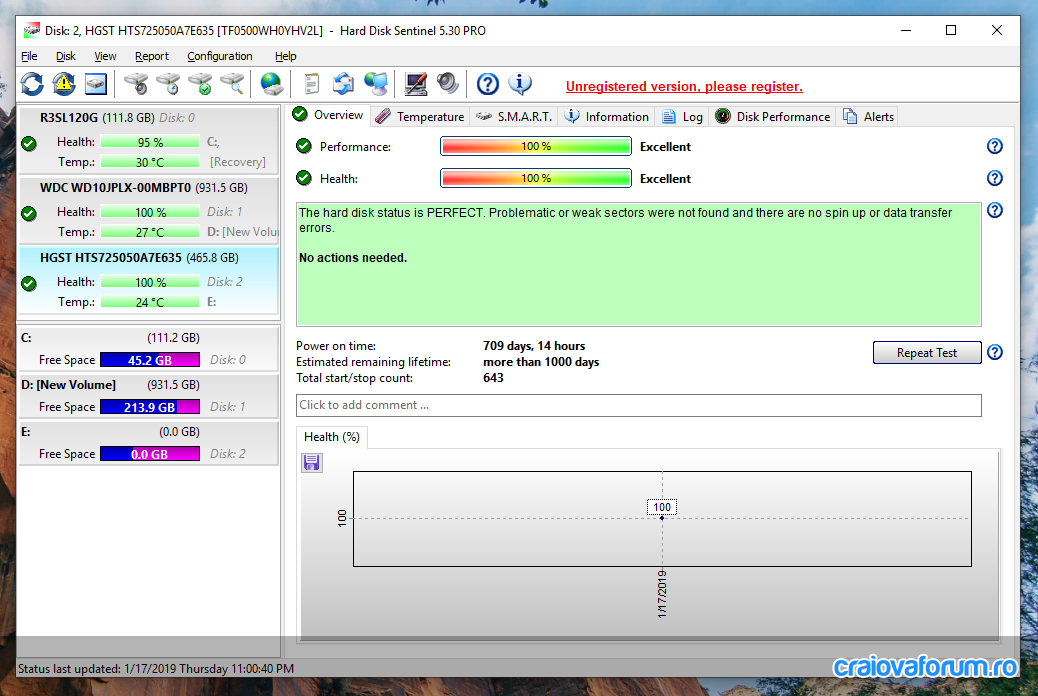Click the help icon beside status description box
1038x696 pixels.
(x=994, y=211)
